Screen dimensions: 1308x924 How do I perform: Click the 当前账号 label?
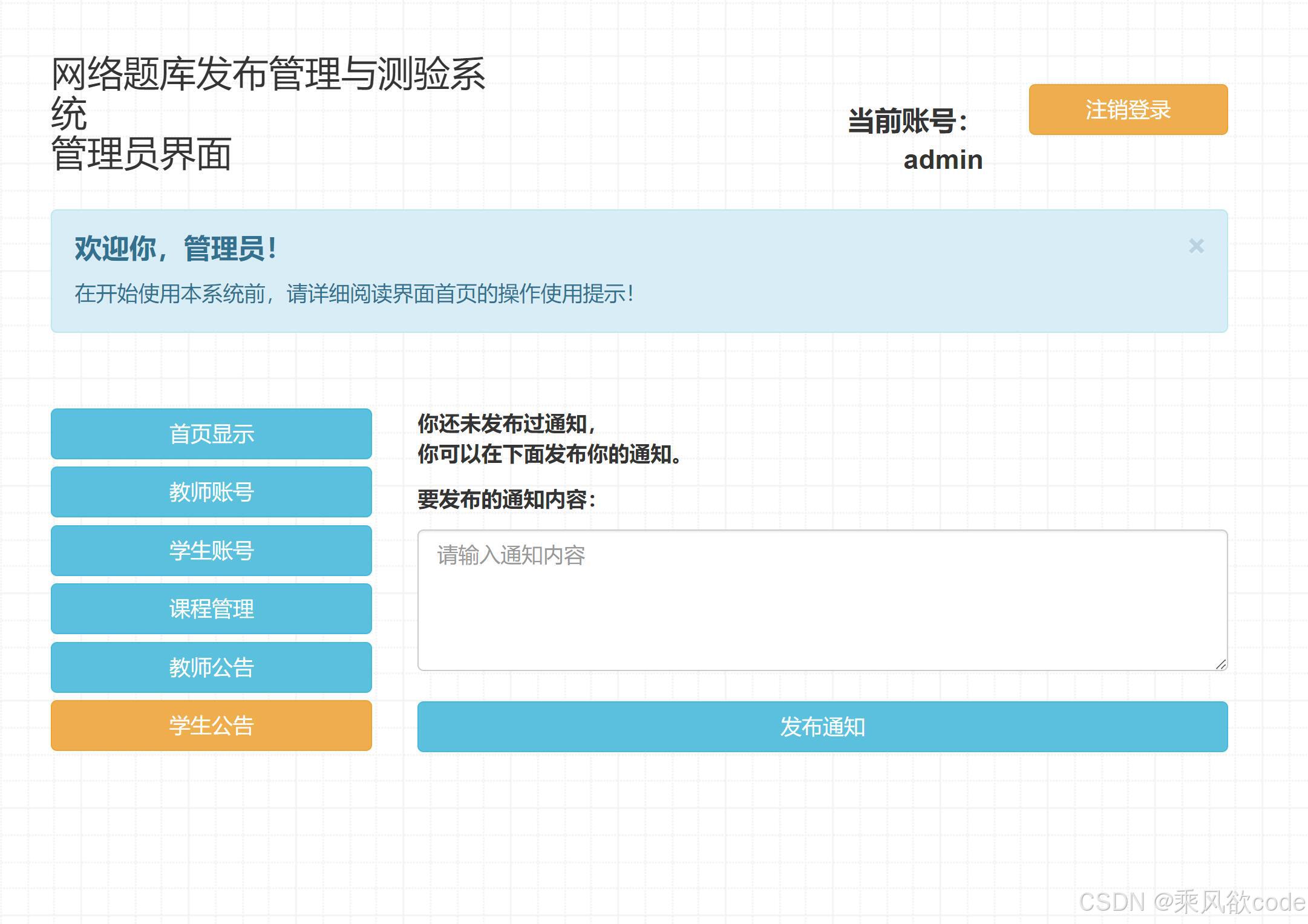[x=907, y=121]
